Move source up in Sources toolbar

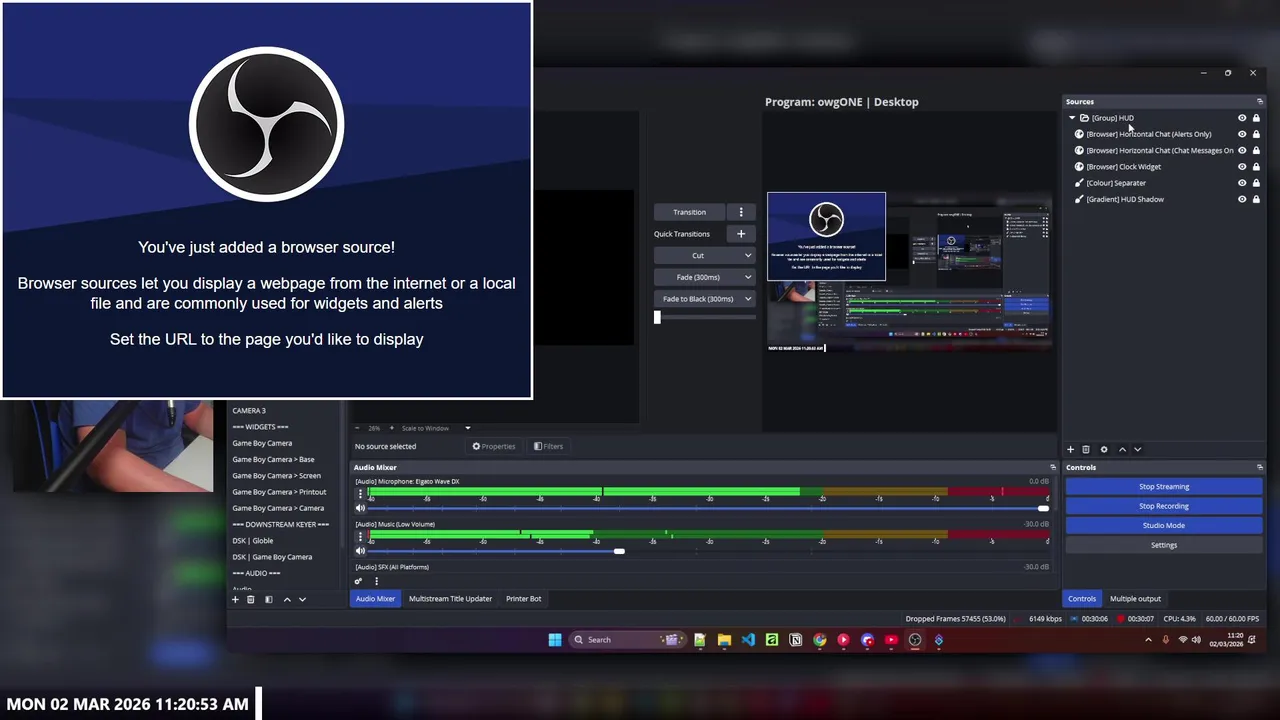(x=1122, y=450)
